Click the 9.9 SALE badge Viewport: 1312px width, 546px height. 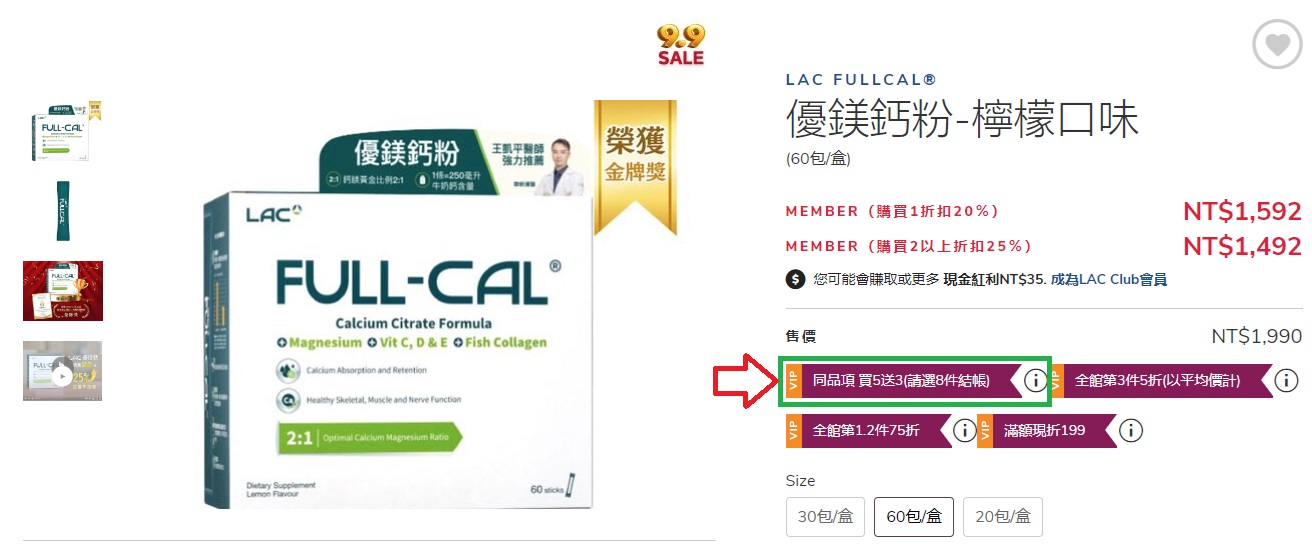(681, 45)
